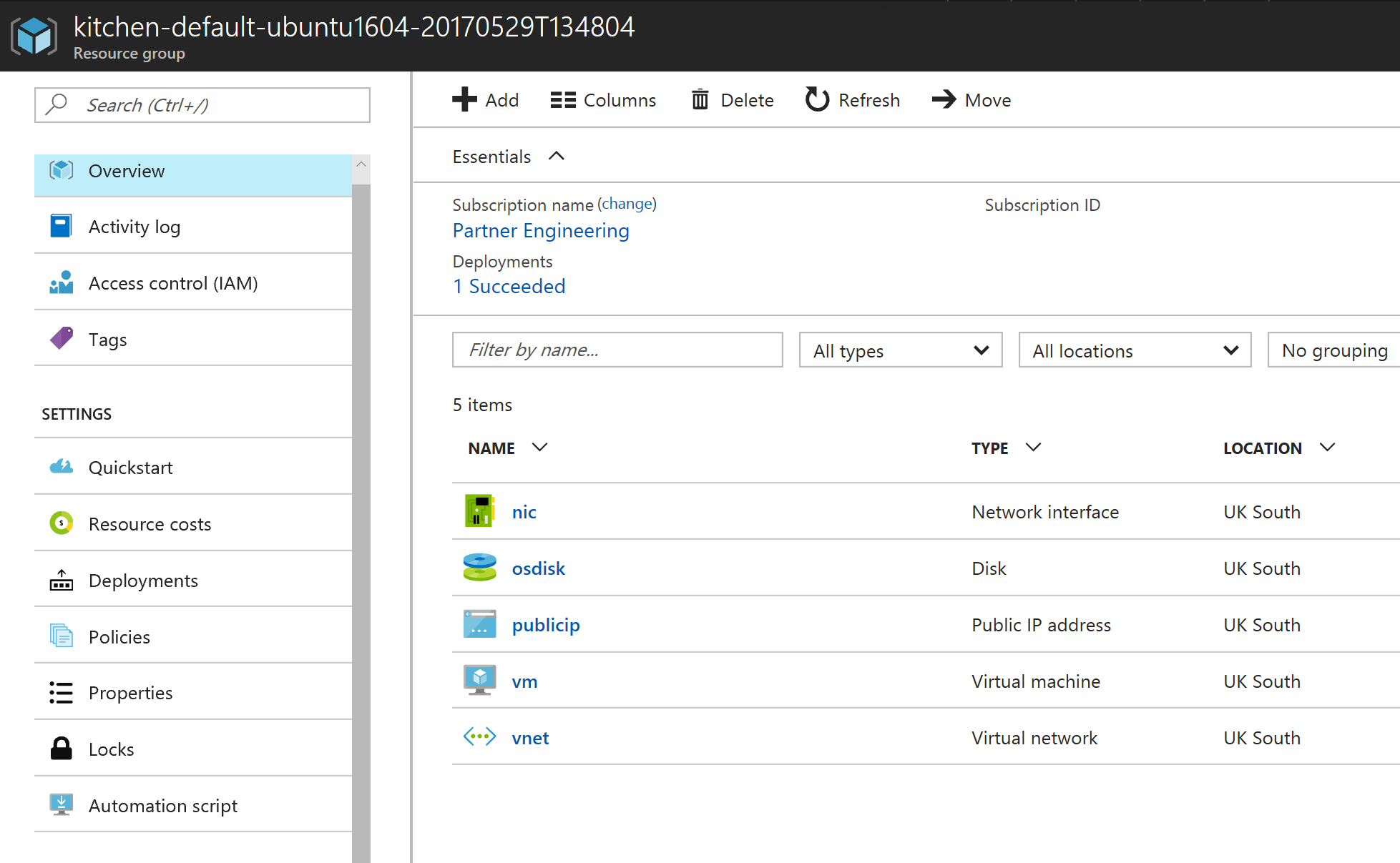Open the All types dropdown
The image size is (1400, 863).
[x=900, y=350]
